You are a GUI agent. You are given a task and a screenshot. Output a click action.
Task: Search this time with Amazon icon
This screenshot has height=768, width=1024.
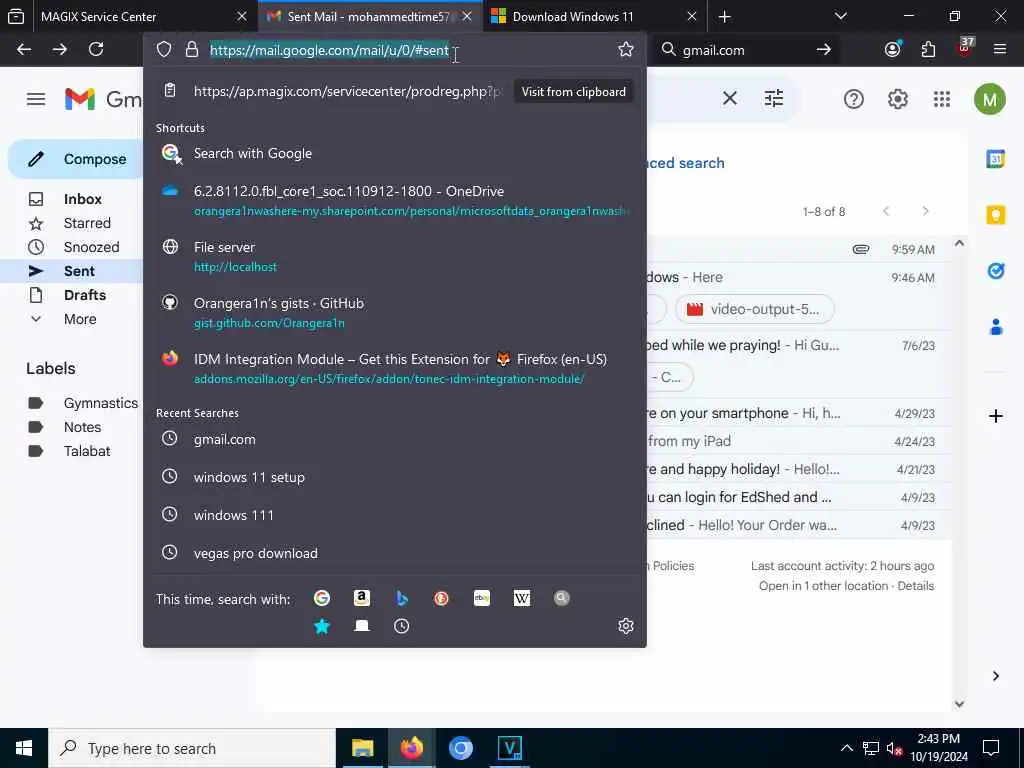pyautogui.click(x=362, y=598)
